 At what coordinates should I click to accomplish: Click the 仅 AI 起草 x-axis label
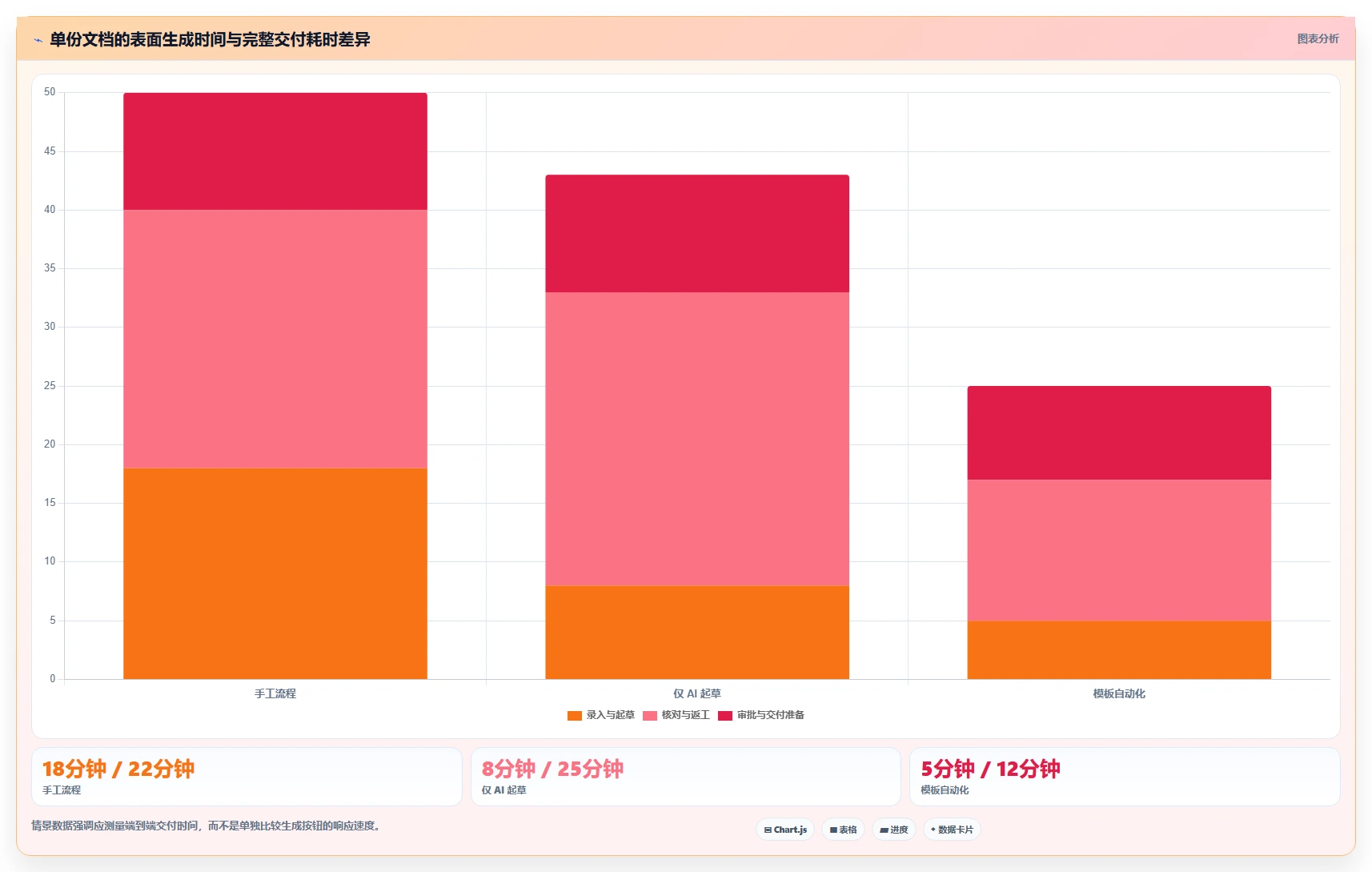(x=697, y=693)
